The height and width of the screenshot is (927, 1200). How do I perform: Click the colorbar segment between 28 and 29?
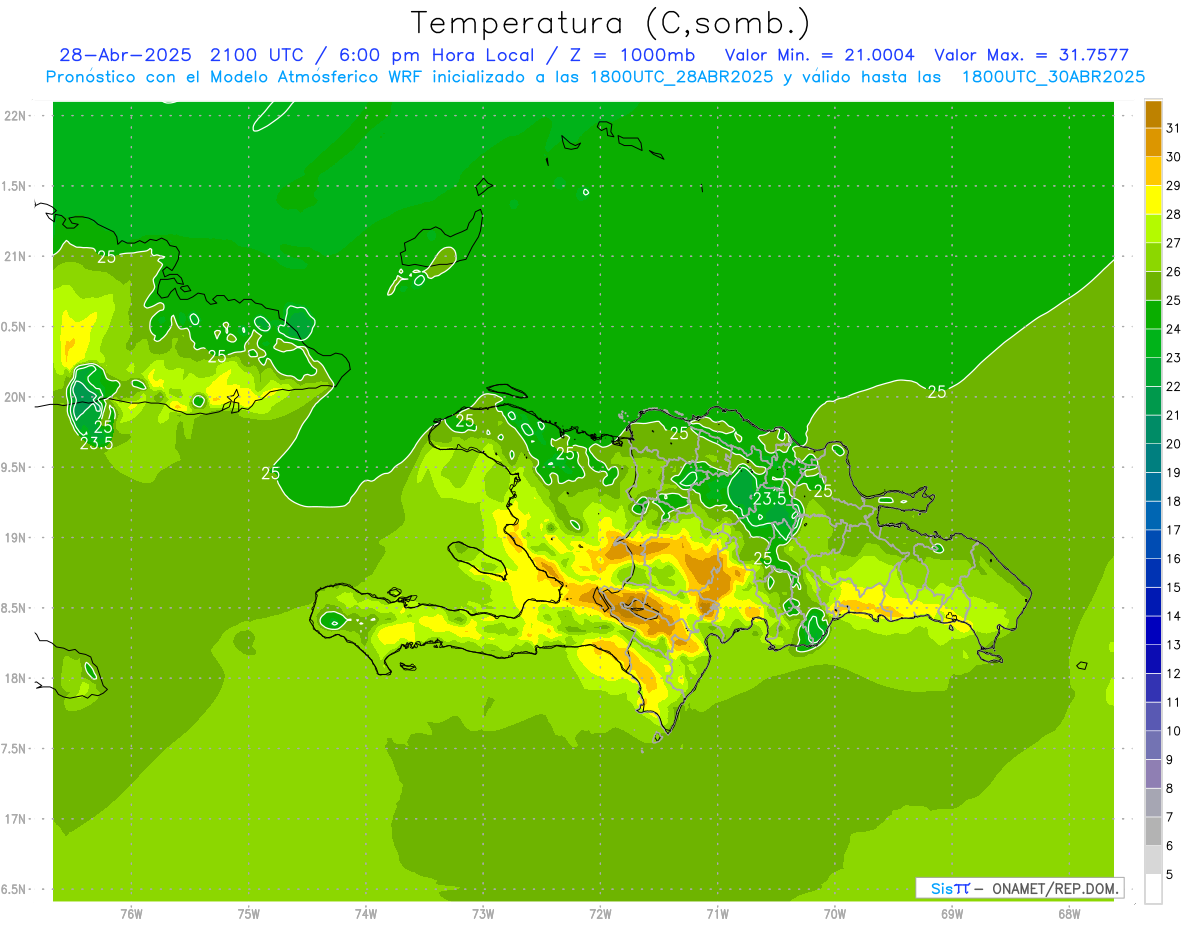[1153, 200]
